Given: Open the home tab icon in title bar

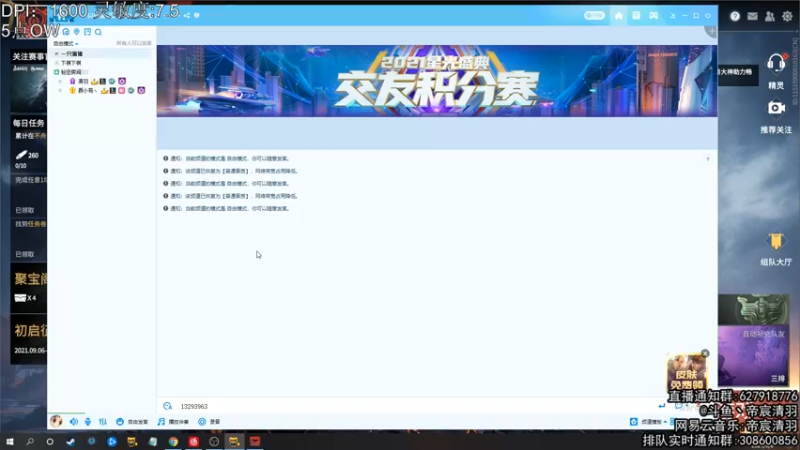Looking at the screenshot, I should [618, 16].
